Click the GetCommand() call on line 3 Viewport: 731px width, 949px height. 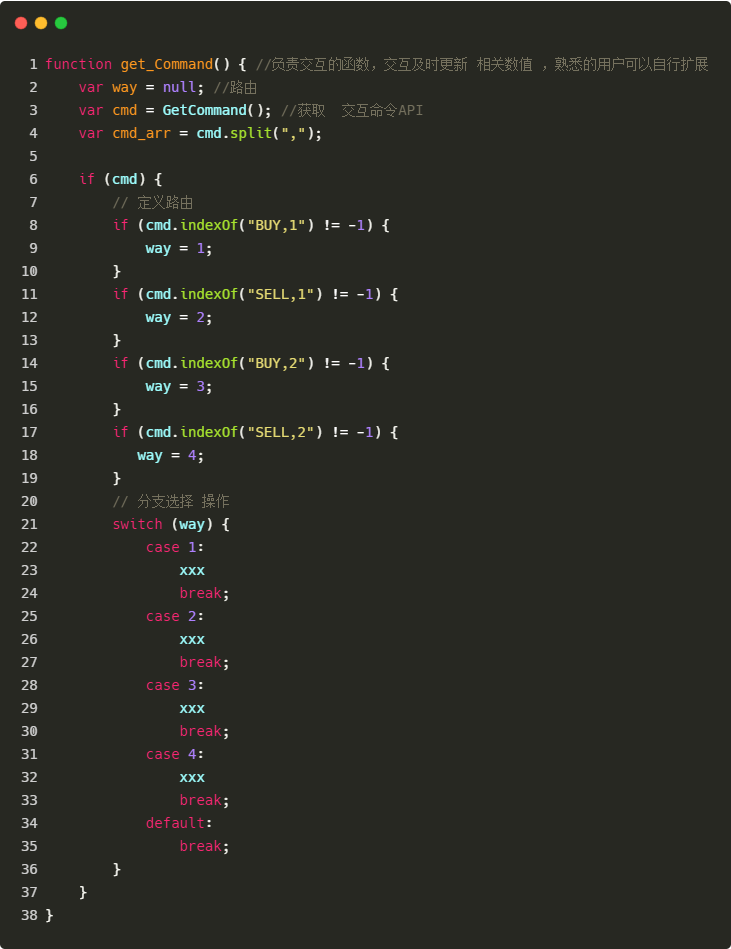click(213, 110)
